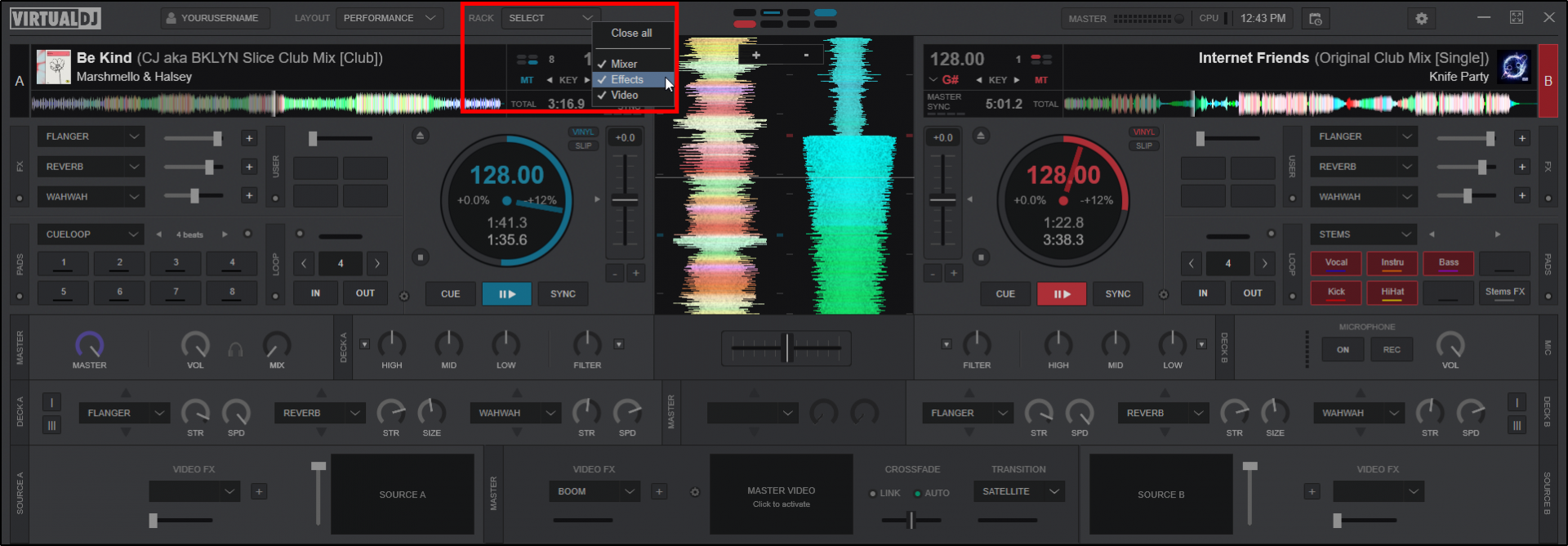Click the eject icon on left deck

coord(420,136)
